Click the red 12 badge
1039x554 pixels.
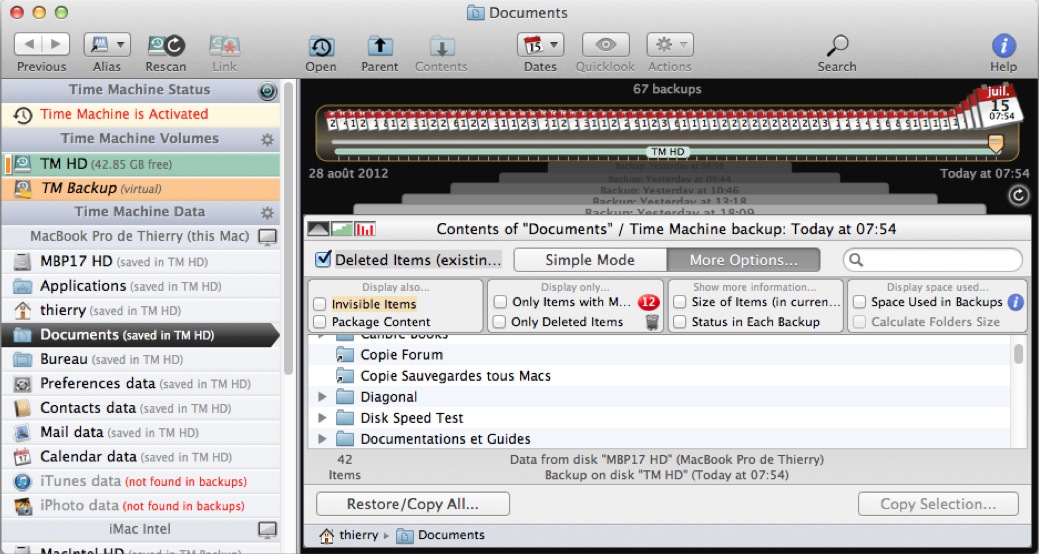pos(649,302)
